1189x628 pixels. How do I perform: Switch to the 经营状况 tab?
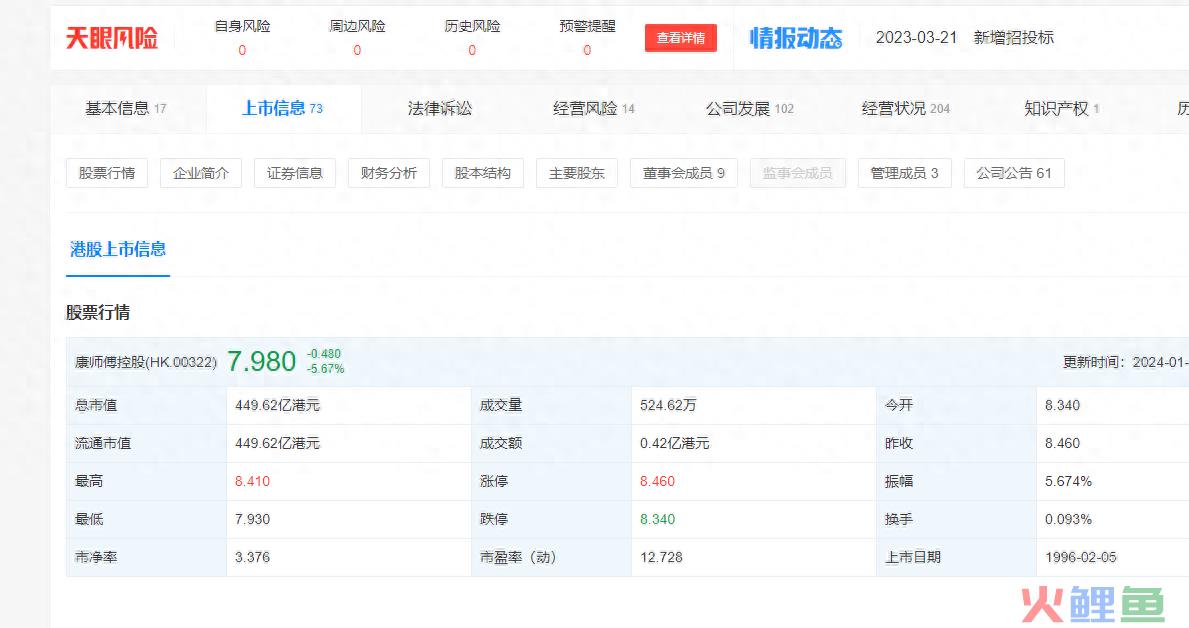[905, 108]
